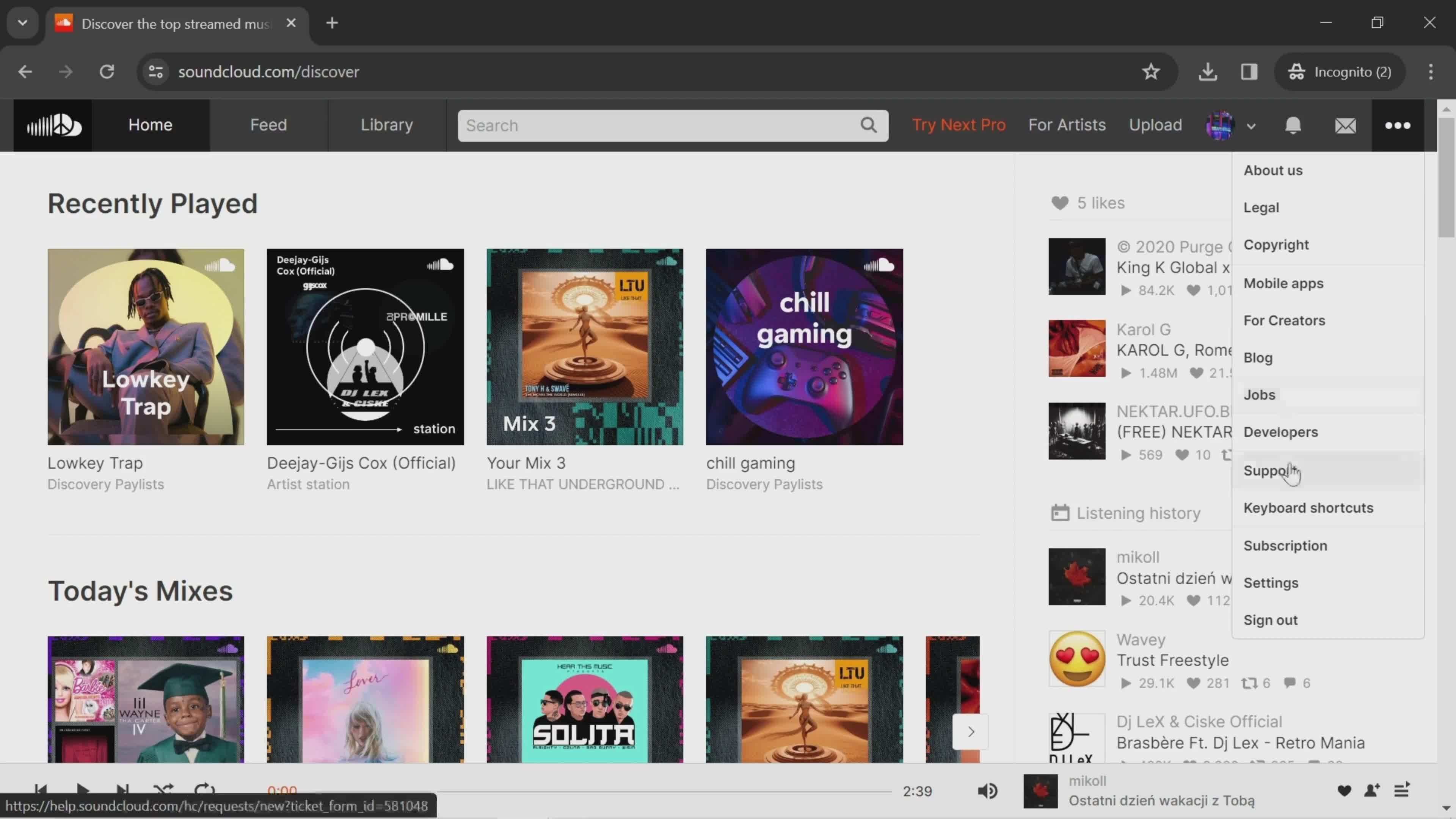Screen dimensions: 1456x819
Task: Open the Lover mix thumbnail
Action: pos(365,700)
